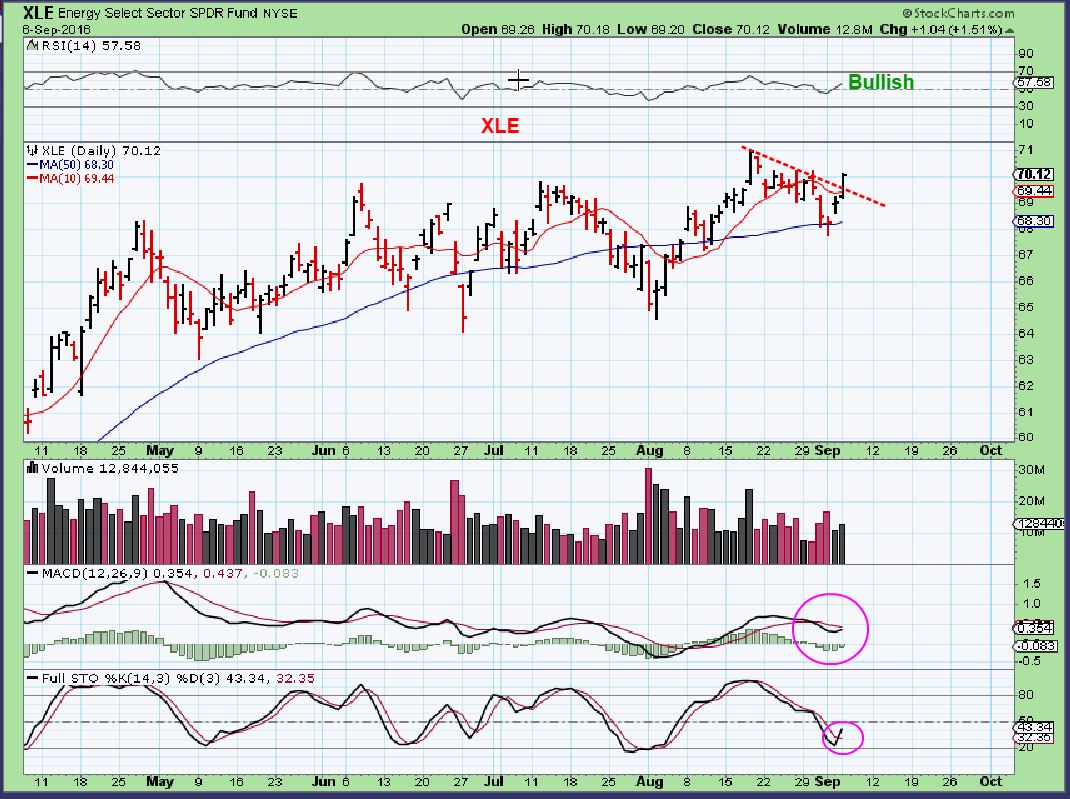This screenshot has height=799, width=1070.
Task: Click the small up triangle after the Chg value
Action: (1009, 30)
